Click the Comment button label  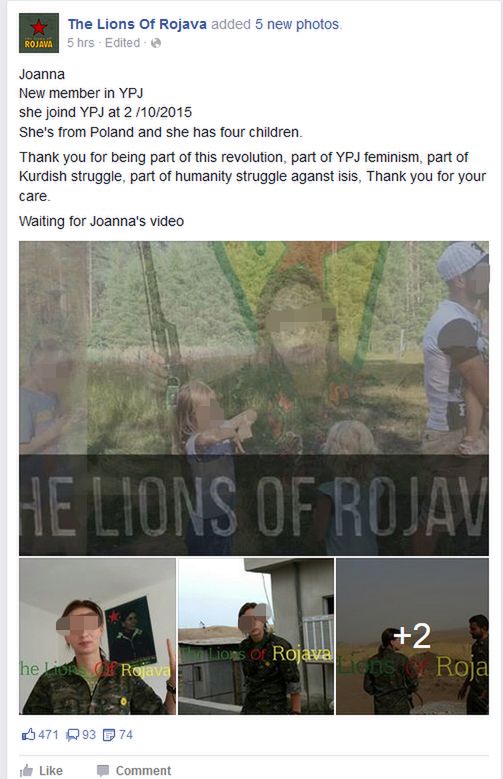tap(143, 771)
